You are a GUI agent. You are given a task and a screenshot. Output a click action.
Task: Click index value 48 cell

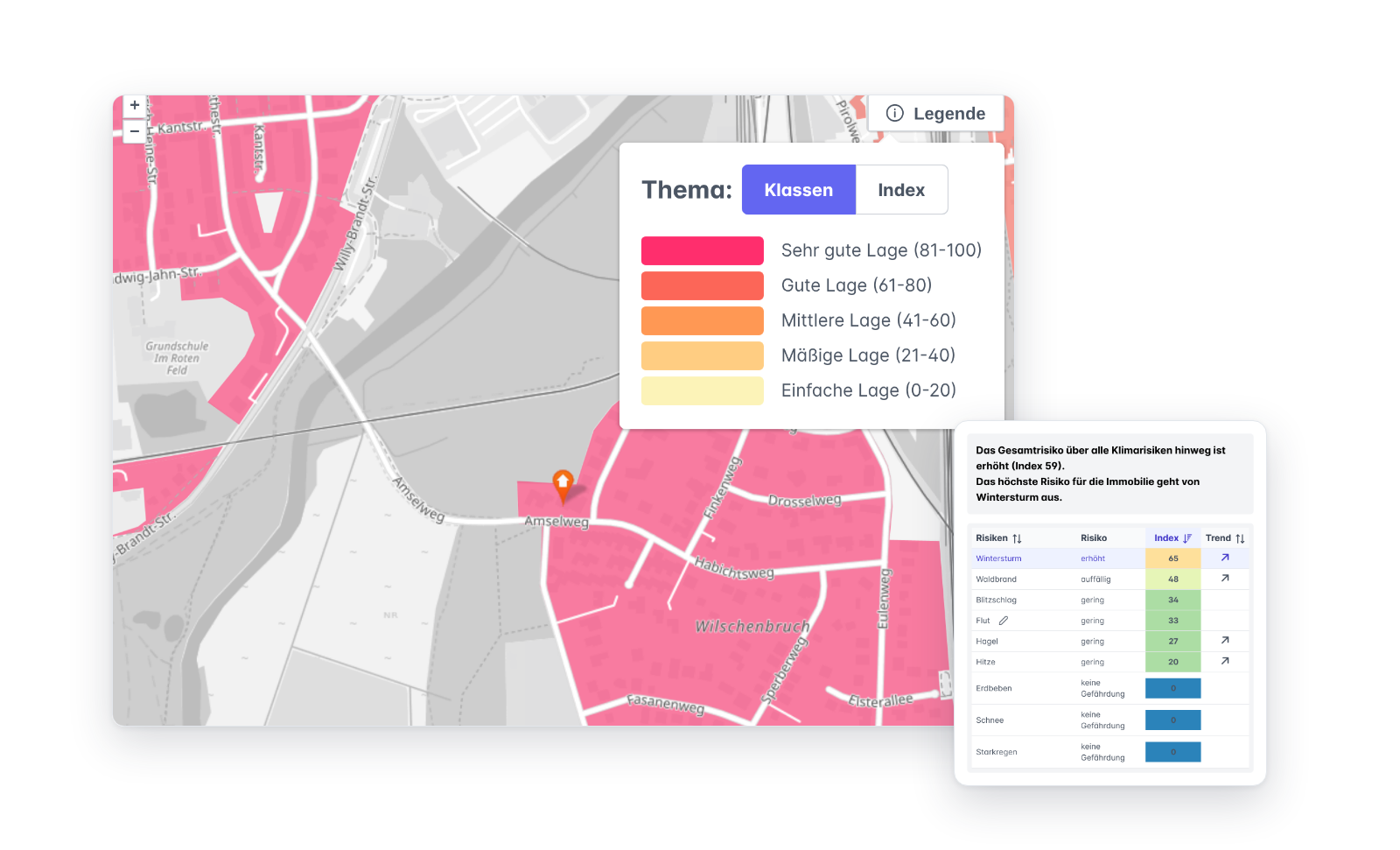coord(1173,579)
